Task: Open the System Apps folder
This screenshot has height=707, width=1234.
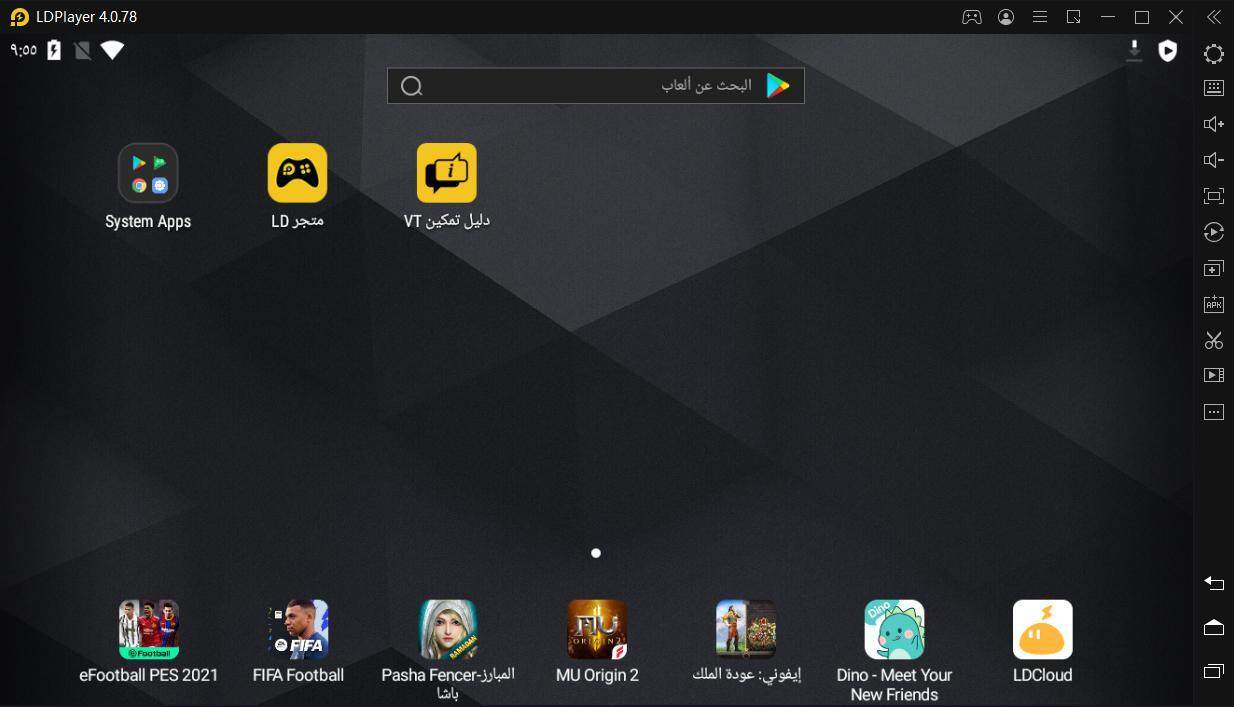Action: pyautogui.click(x=148, y=173)
